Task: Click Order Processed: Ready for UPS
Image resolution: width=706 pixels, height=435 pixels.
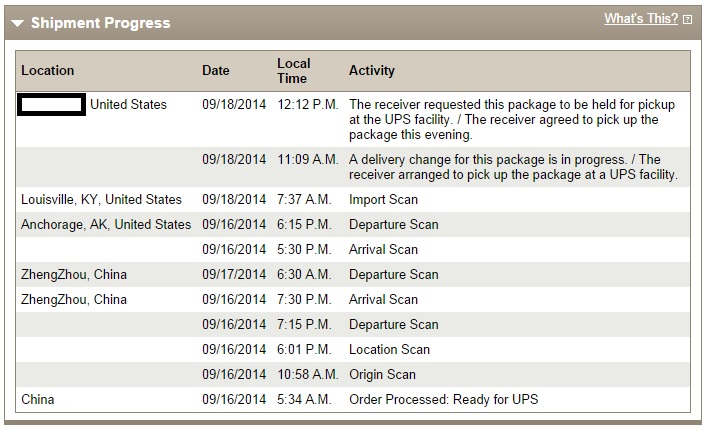Action: [x=444, y=399]
